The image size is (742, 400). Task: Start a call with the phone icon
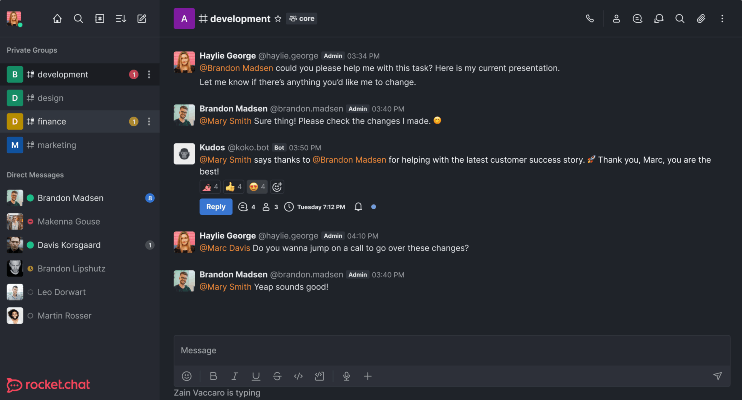coord(590,19)
